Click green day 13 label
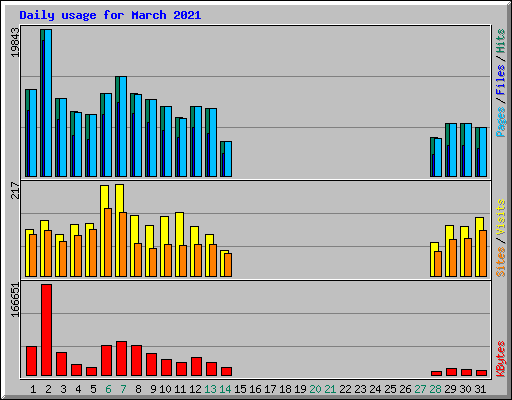The image size is (512, 400). [210, 389]
